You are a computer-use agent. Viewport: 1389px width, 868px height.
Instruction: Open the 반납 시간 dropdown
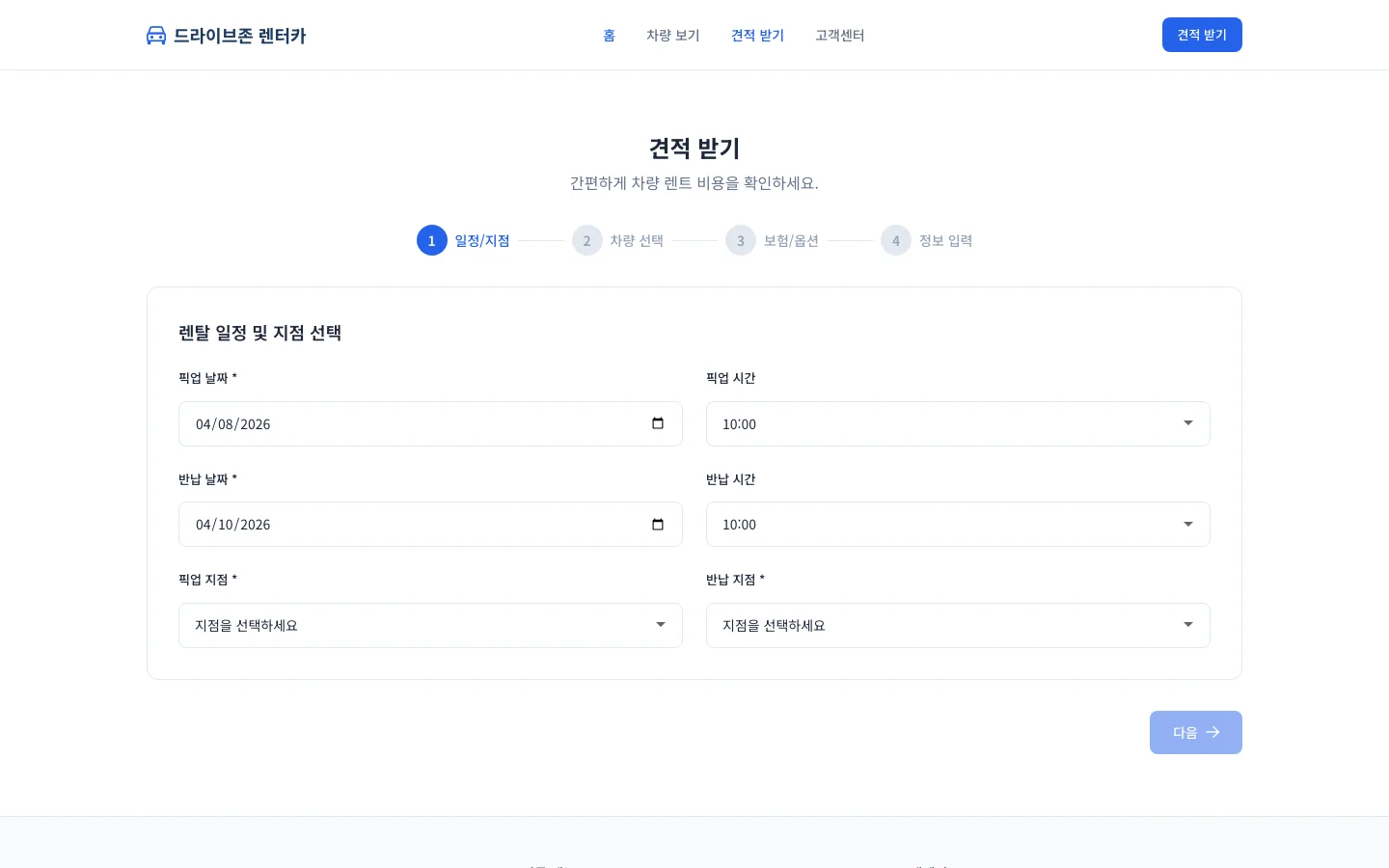pos(958,524)
